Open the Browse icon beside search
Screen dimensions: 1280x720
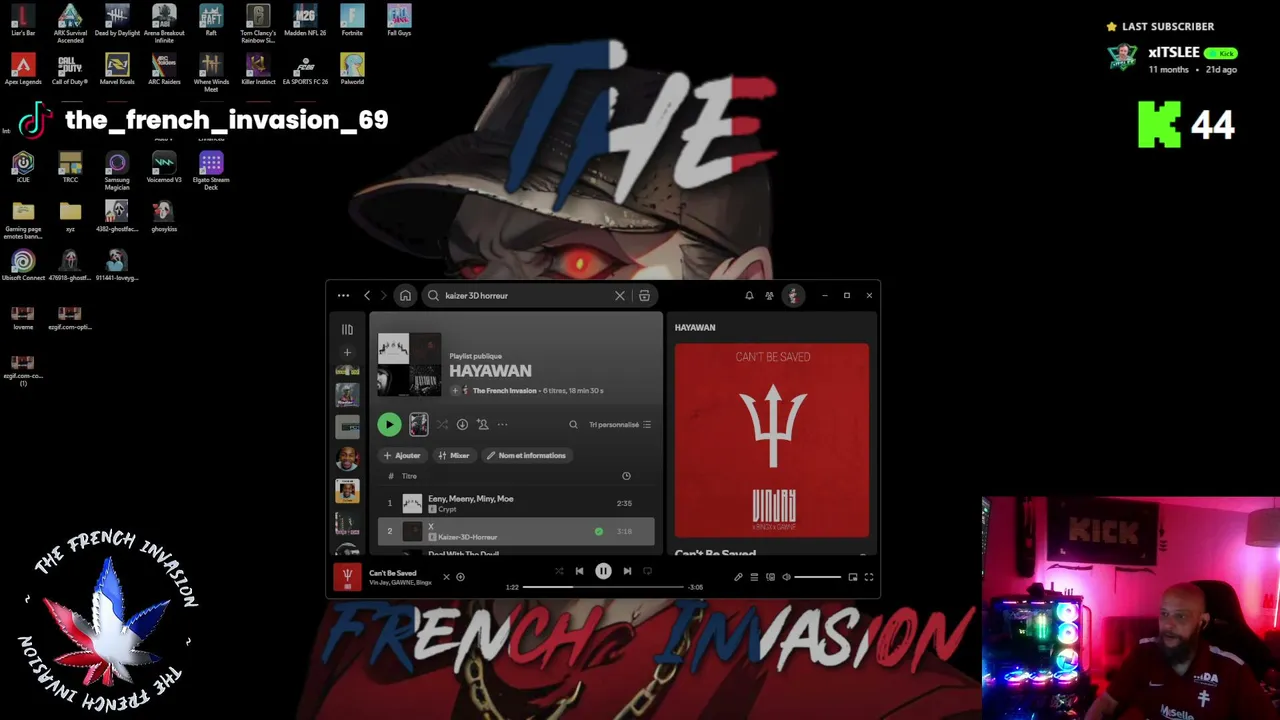click(x=644, y=296)
